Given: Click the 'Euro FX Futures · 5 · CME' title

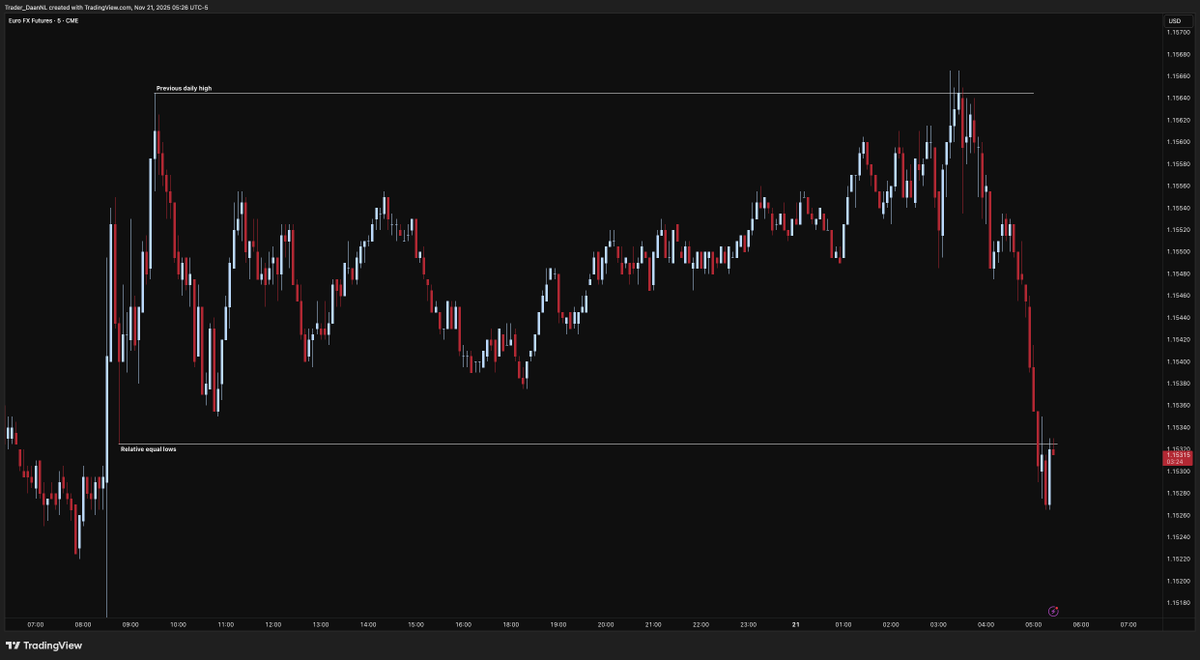Looking at the screenshot, I should (43, 21).
